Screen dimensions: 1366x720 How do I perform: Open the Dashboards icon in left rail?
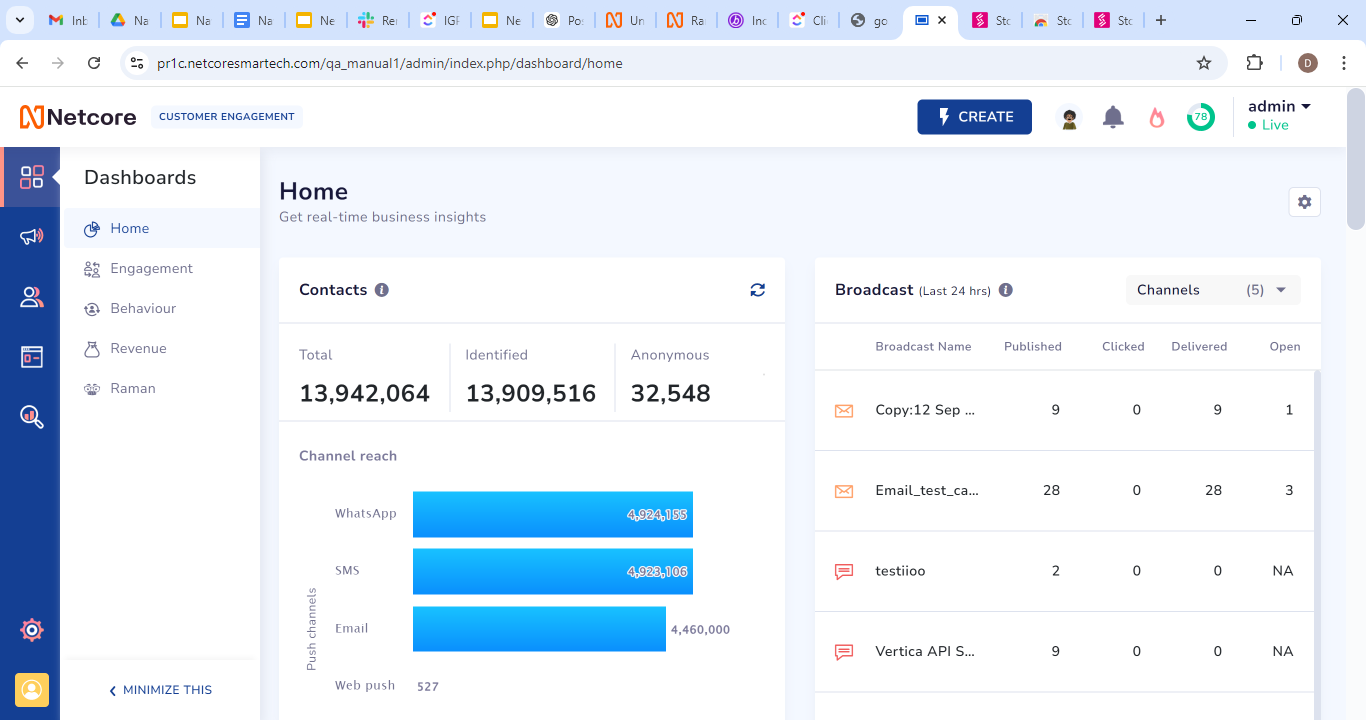coord(32,177)
